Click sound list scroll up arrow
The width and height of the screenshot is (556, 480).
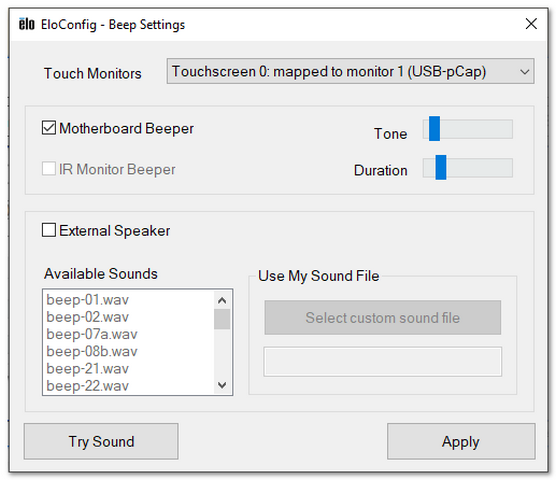(x=222, y=301)
